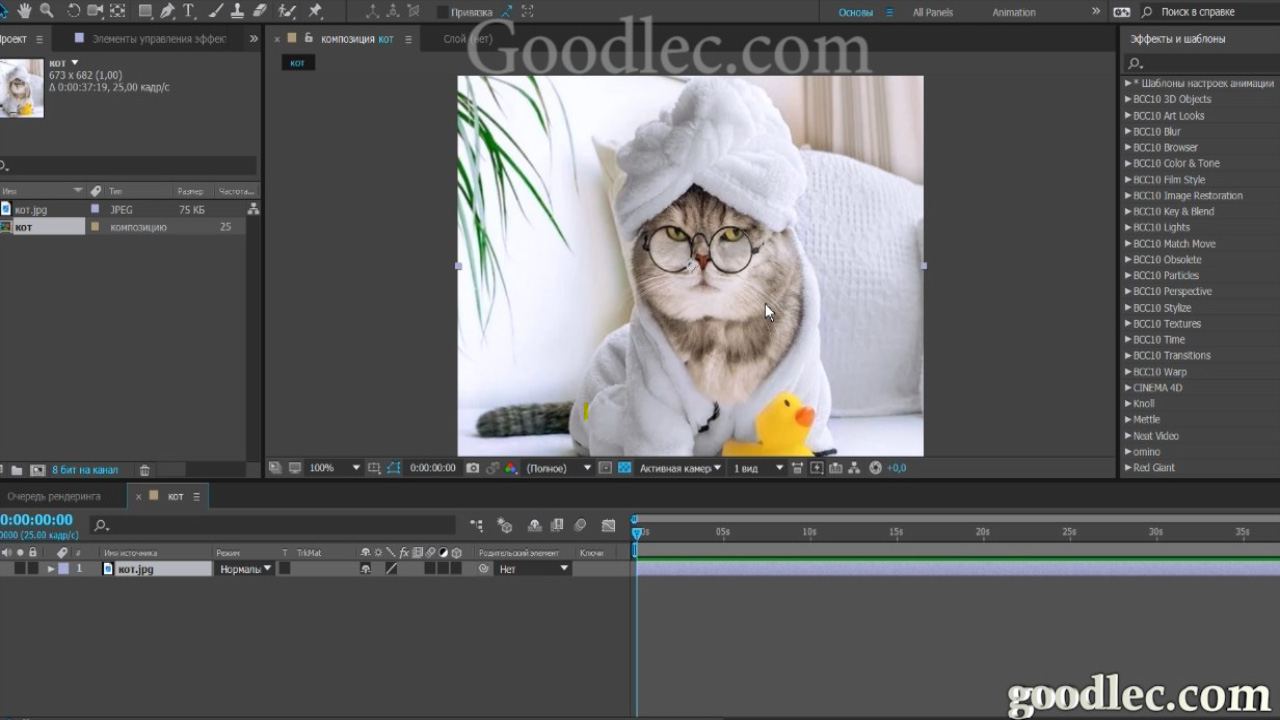Click the label color swatch of кот.jpg layer
This screenshot has width=1280, height=720.
point(63,569)
